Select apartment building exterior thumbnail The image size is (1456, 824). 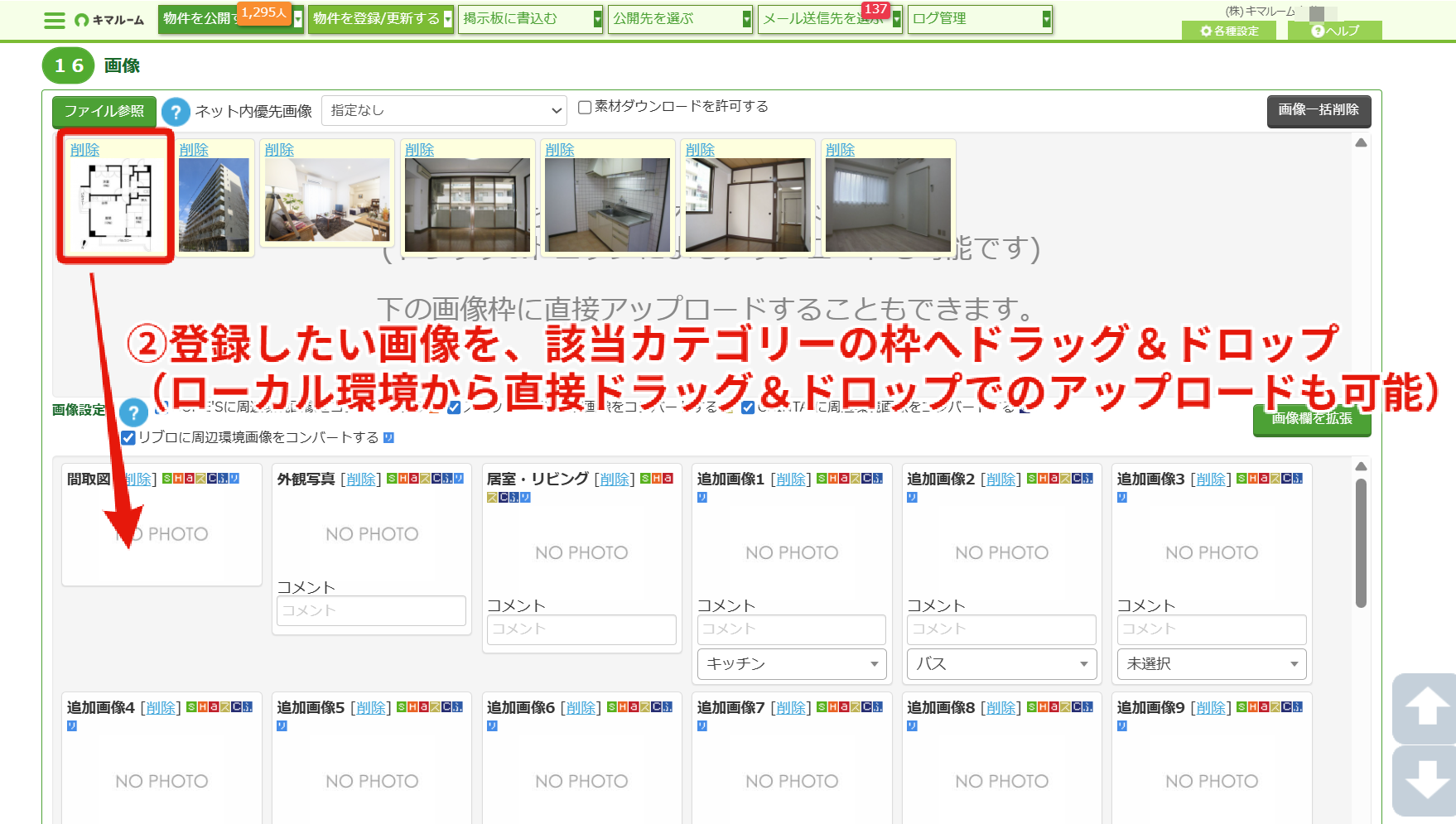tap(214, 205)
